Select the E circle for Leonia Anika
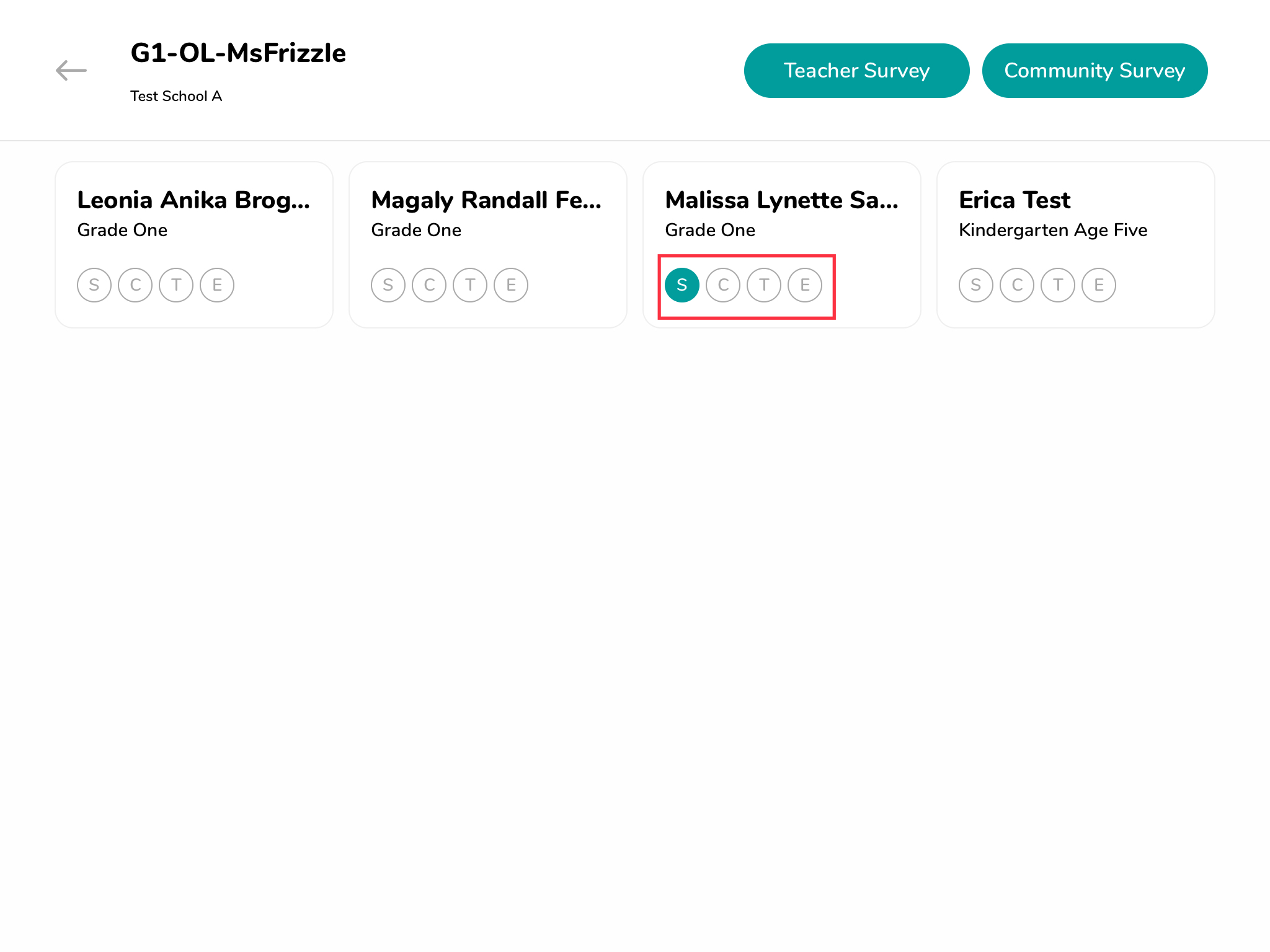The width and height of the screenshot is (1270, 952). click(x=217, y=285)
